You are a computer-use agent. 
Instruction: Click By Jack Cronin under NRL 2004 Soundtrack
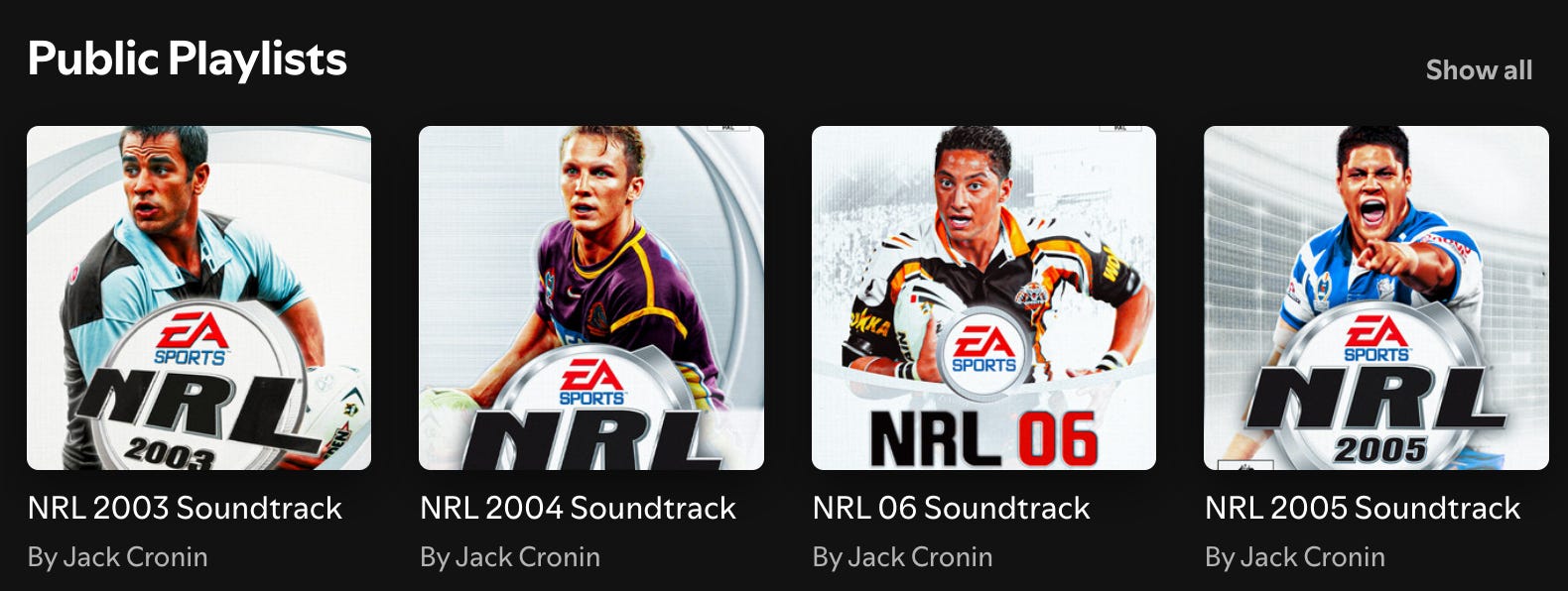pyautogui.click(x=510, y=557)
